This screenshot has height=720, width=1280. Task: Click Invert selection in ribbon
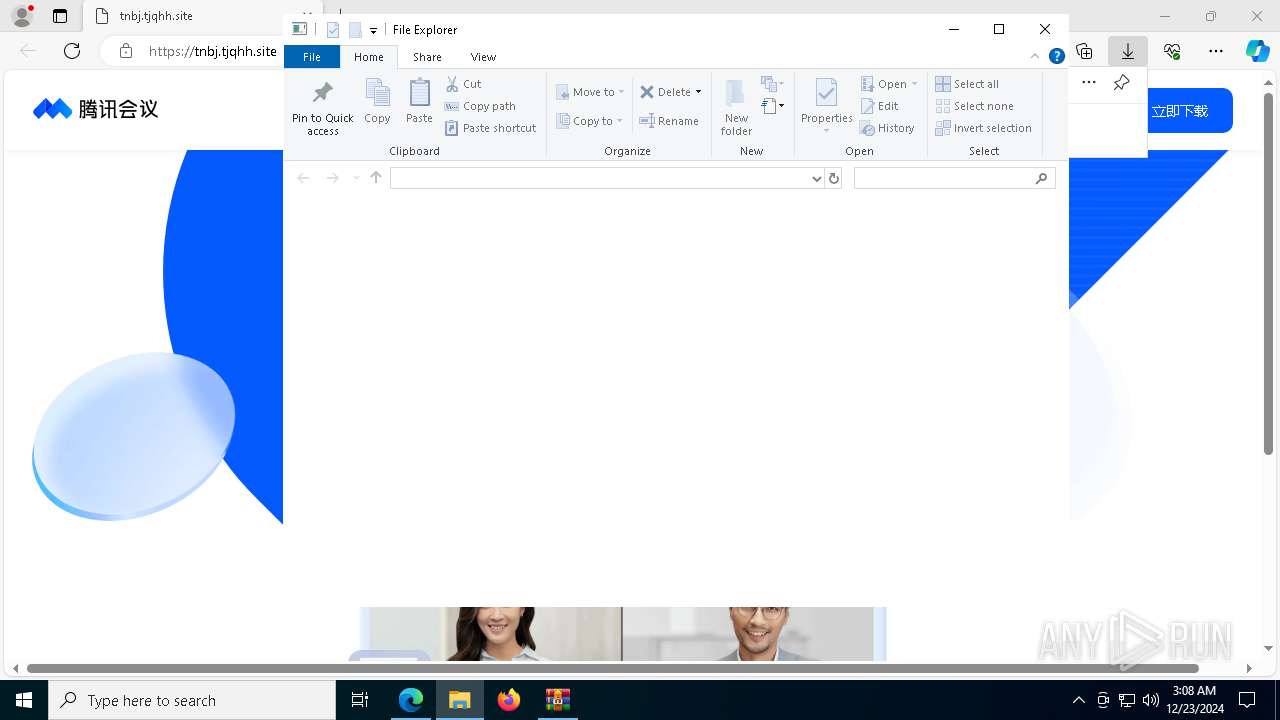(984, 128)
